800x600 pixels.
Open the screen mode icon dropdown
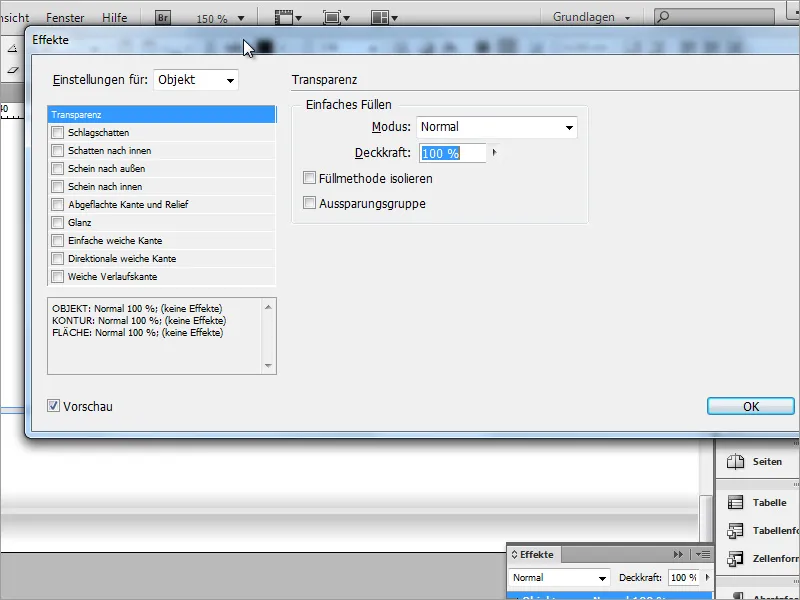point(336,18)
